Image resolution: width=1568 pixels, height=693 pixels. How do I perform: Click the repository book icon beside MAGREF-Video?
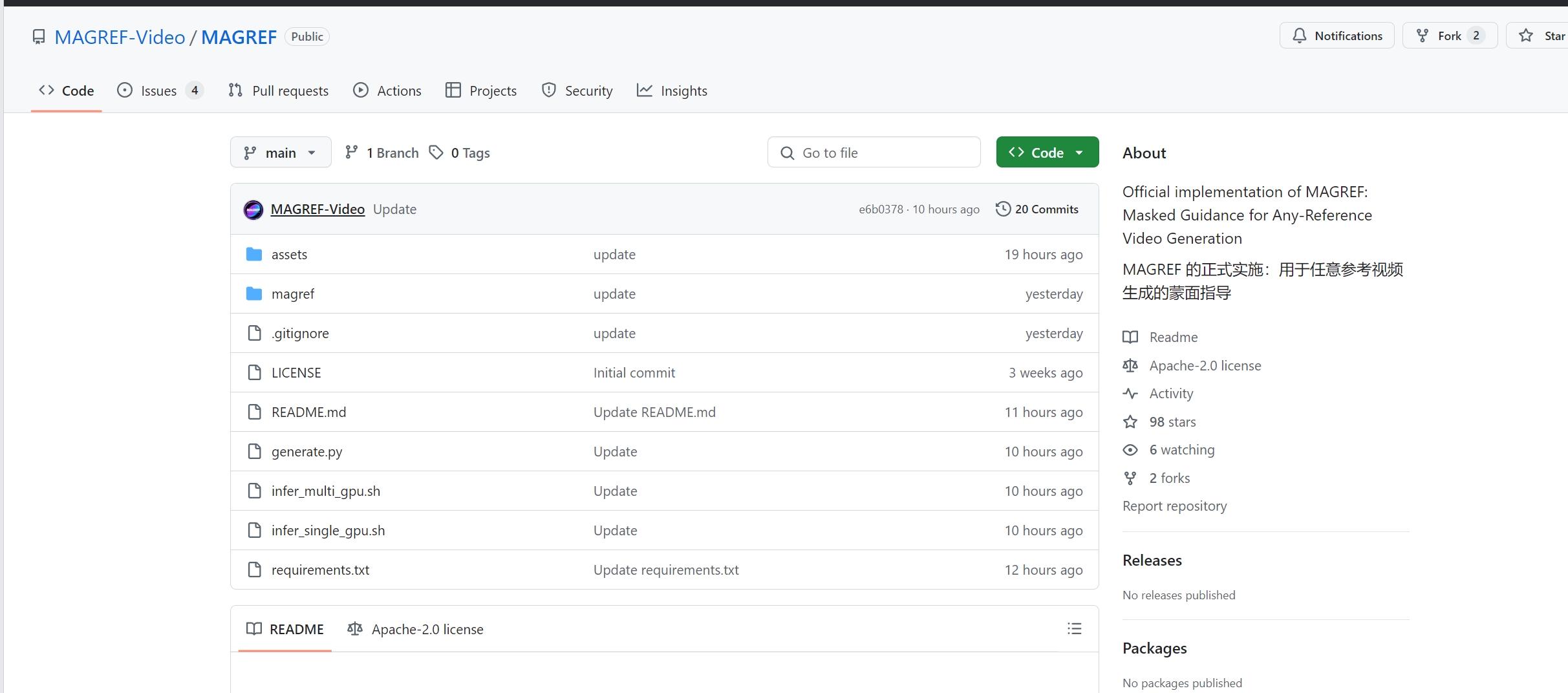tap(39, 37)
